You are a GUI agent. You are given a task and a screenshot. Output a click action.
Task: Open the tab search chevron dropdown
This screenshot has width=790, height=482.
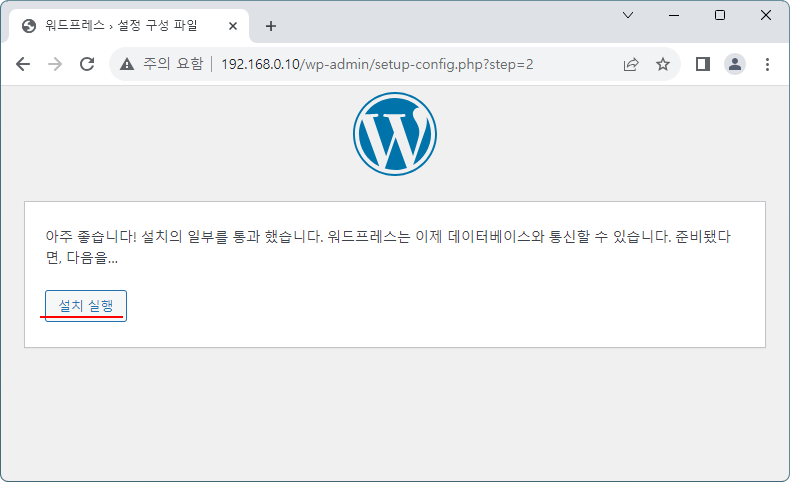tap(628, 15)
